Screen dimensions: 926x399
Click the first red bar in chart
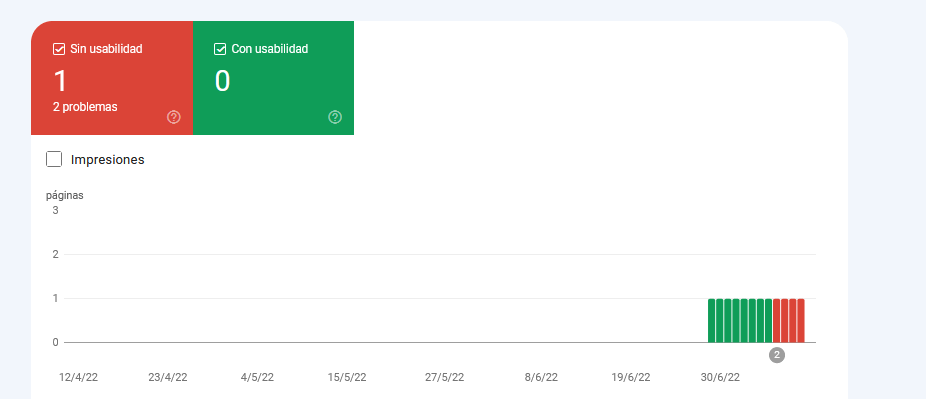tap(777, 320)
